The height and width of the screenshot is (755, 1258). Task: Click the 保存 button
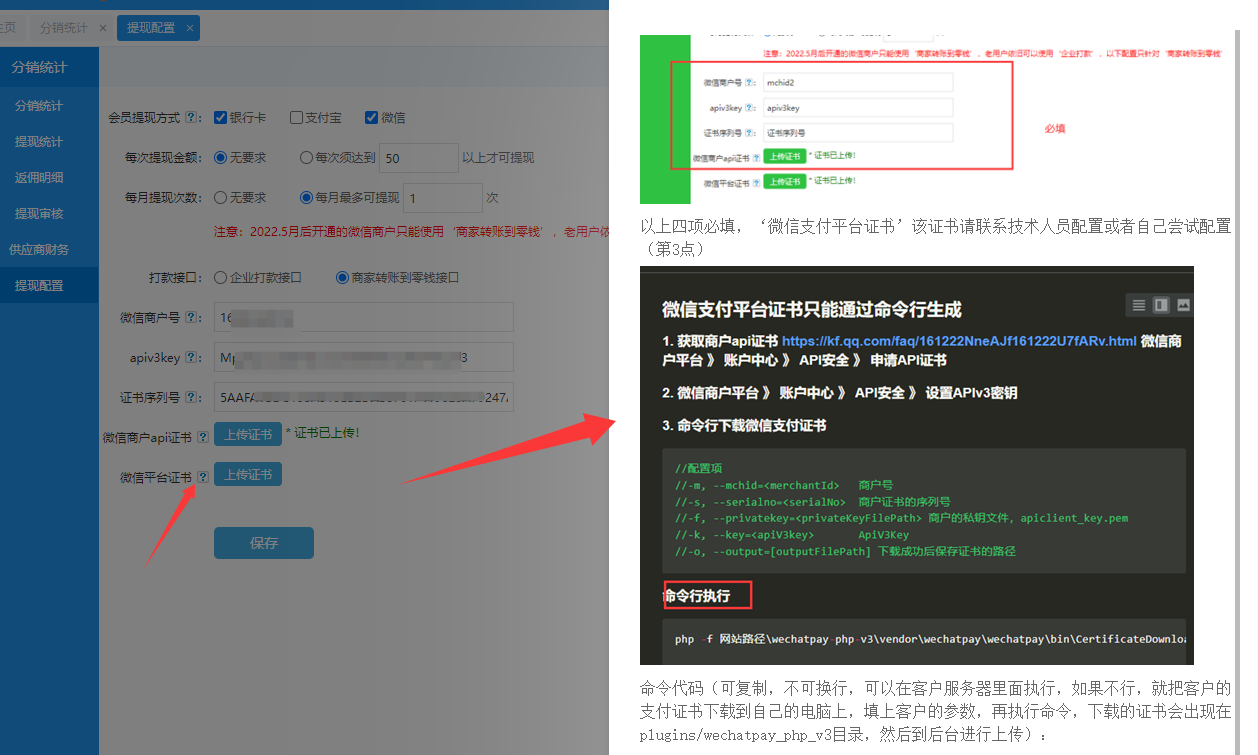point(264,543)
